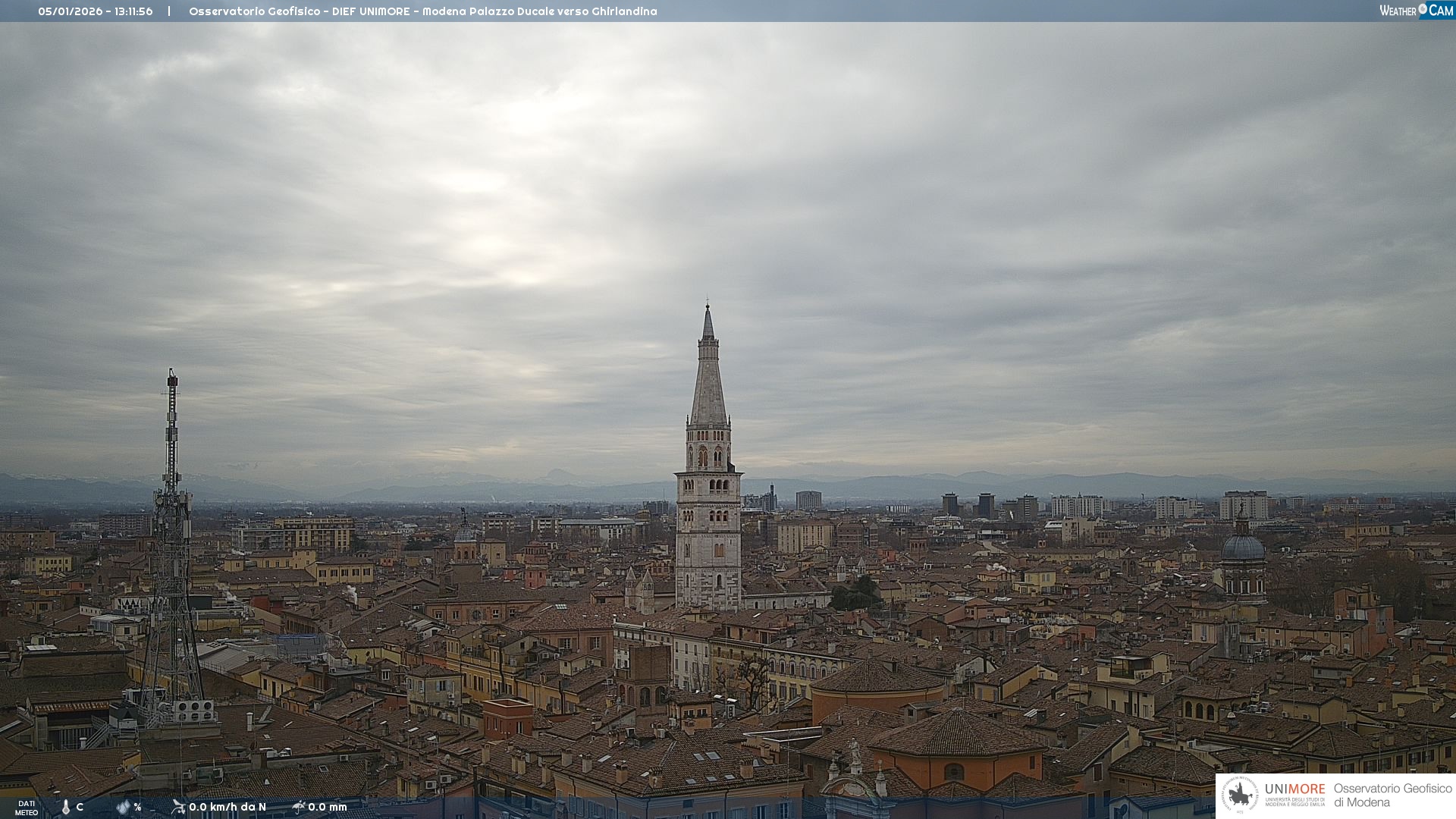Image resolution: width=1456 pixels, height=819 pixels.
Task: Select the DATI METEO label
Action: pyautogui.click(x=27, y=808)
